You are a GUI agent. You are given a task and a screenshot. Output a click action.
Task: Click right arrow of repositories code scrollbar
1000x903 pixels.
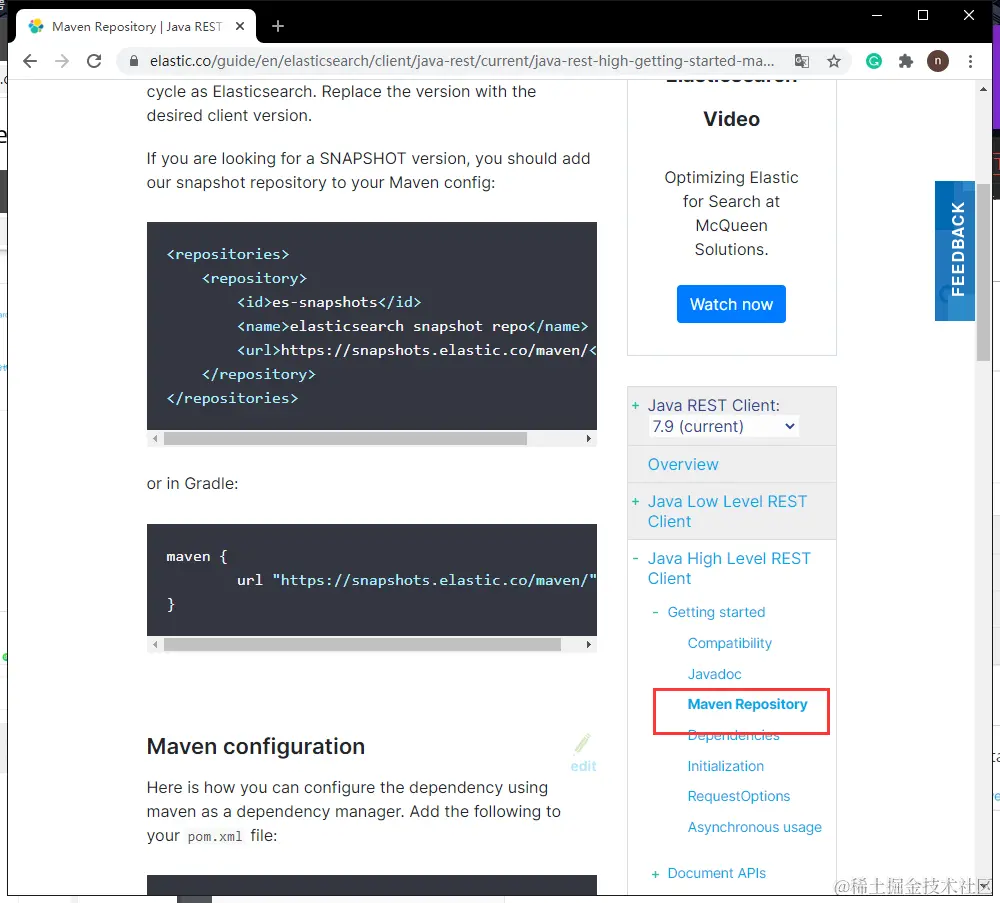click(589, 439)
